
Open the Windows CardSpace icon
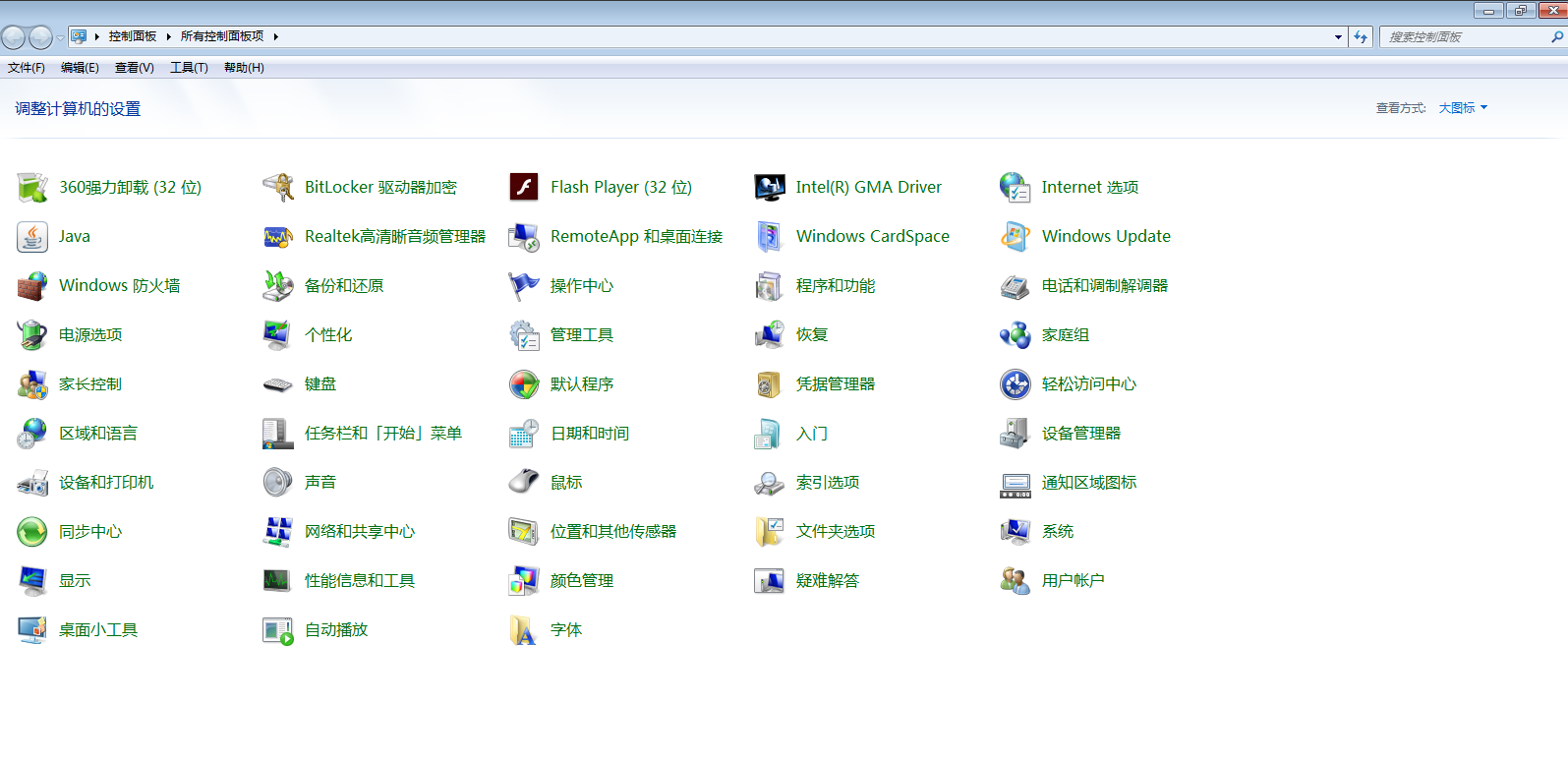click(x=770, y=236)
